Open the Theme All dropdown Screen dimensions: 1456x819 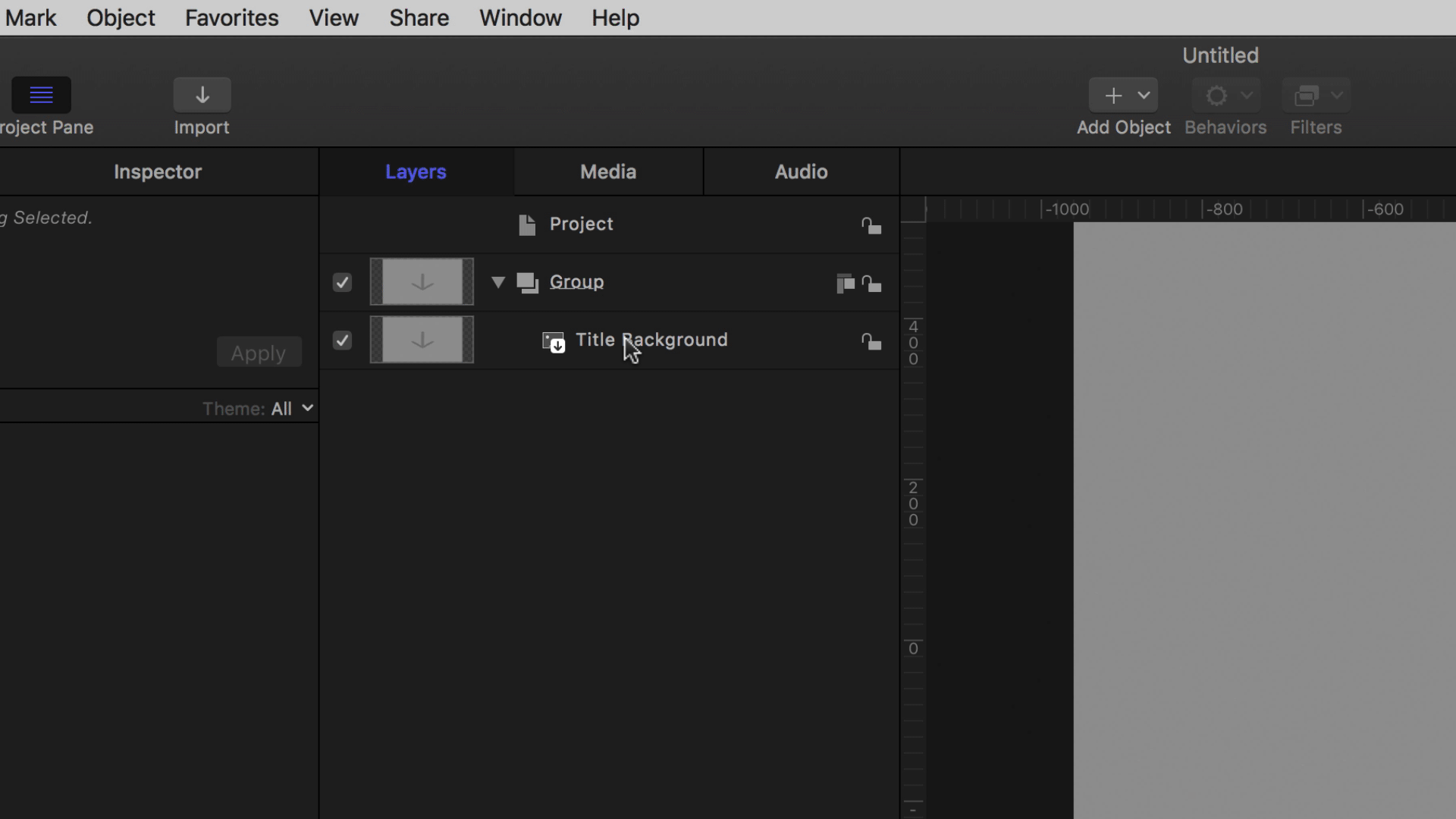tap(292, 409)
